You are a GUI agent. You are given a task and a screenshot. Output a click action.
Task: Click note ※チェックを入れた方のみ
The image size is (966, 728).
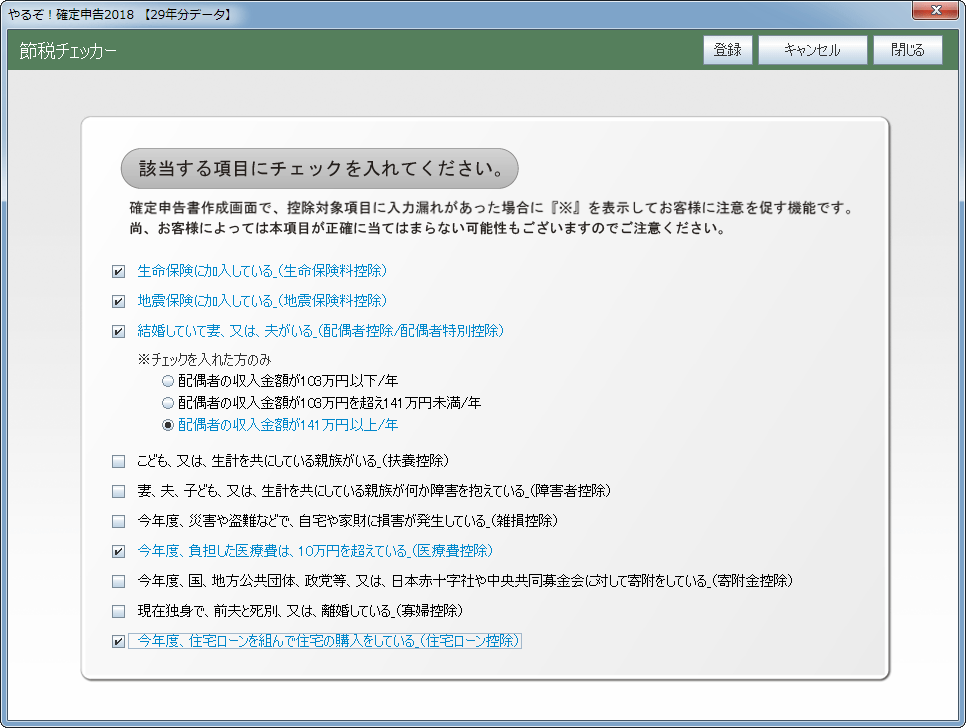[205, 360]
